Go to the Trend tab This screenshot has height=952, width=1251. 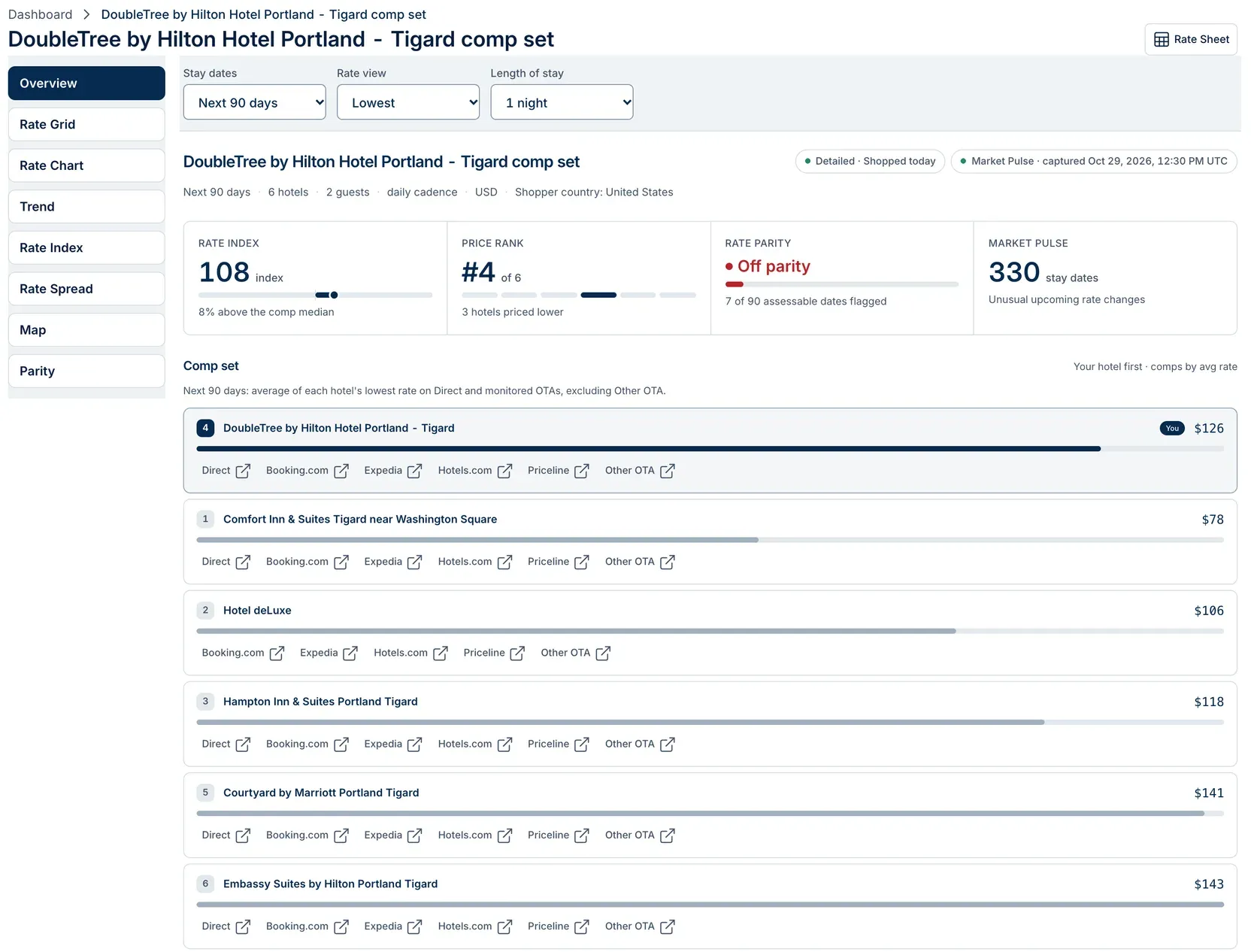click(86, 207)
